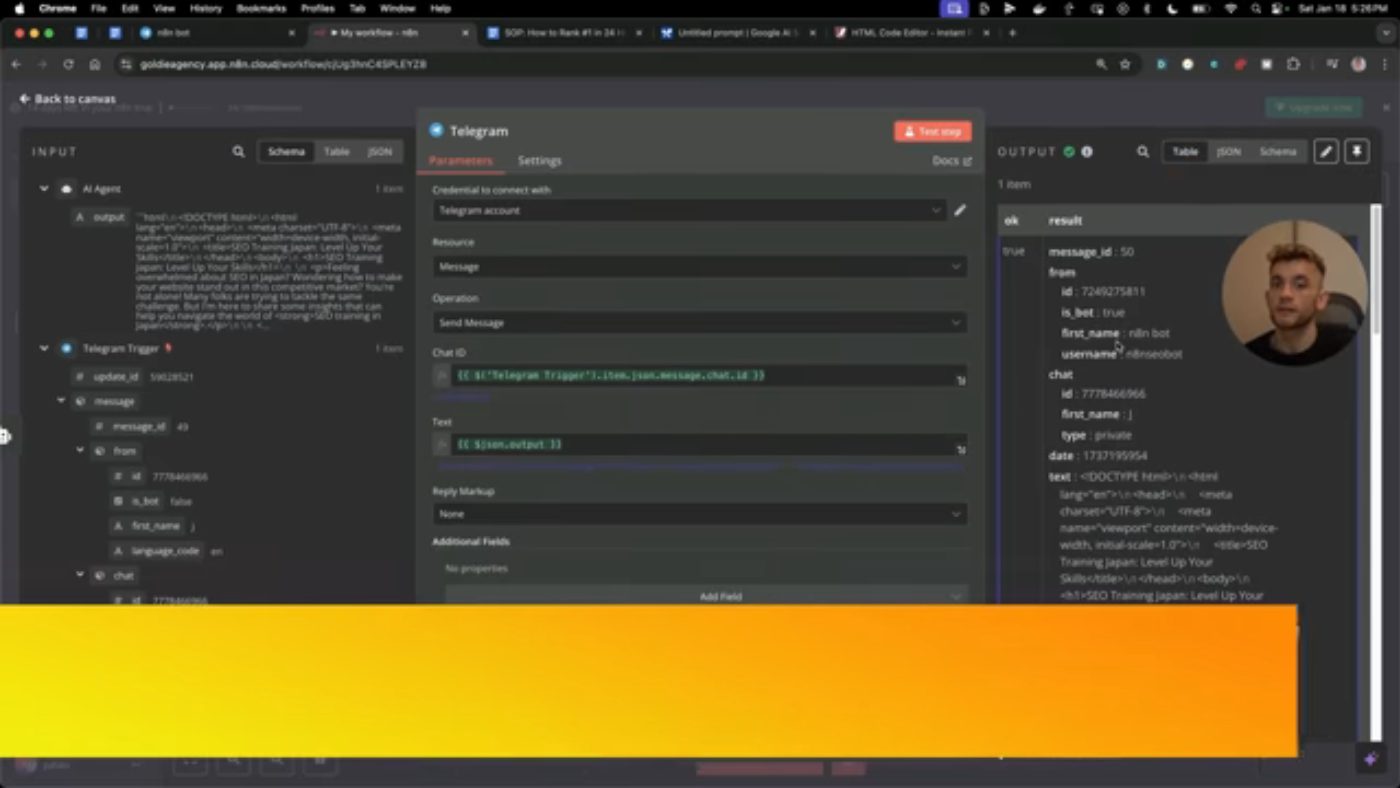
Task: Switch INPUT view to Schema
Action: tap(286, 152)
